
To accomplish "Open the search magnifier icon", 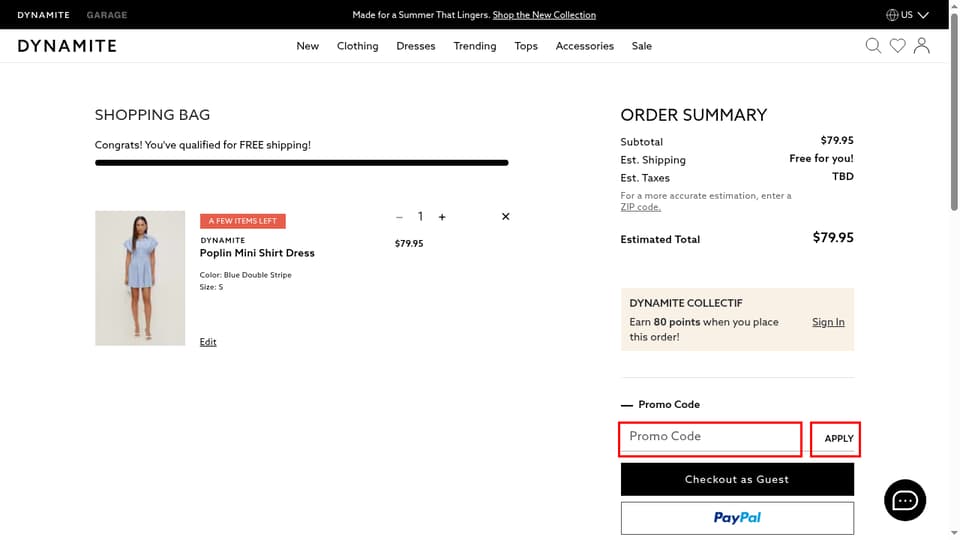I will pyautogui.click(x=873, y=46).
